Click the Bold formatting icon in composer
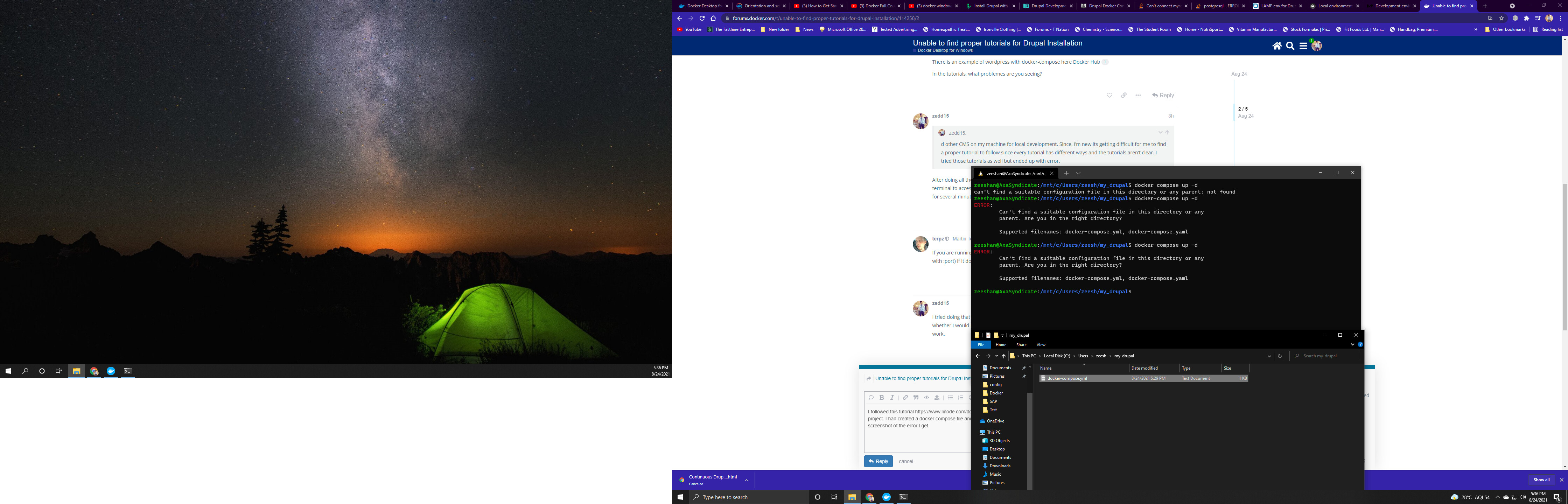 [881, 398]
